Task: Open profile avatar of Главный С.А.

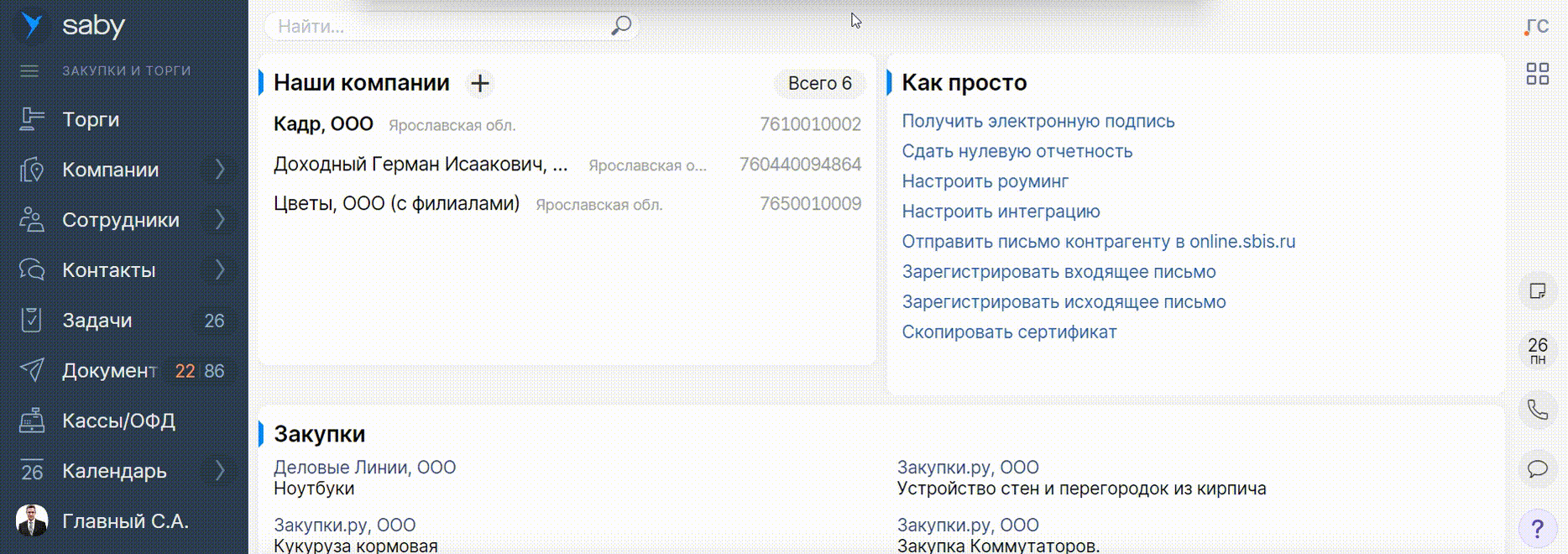Action: pyautogui.click(x=32, y=521)
